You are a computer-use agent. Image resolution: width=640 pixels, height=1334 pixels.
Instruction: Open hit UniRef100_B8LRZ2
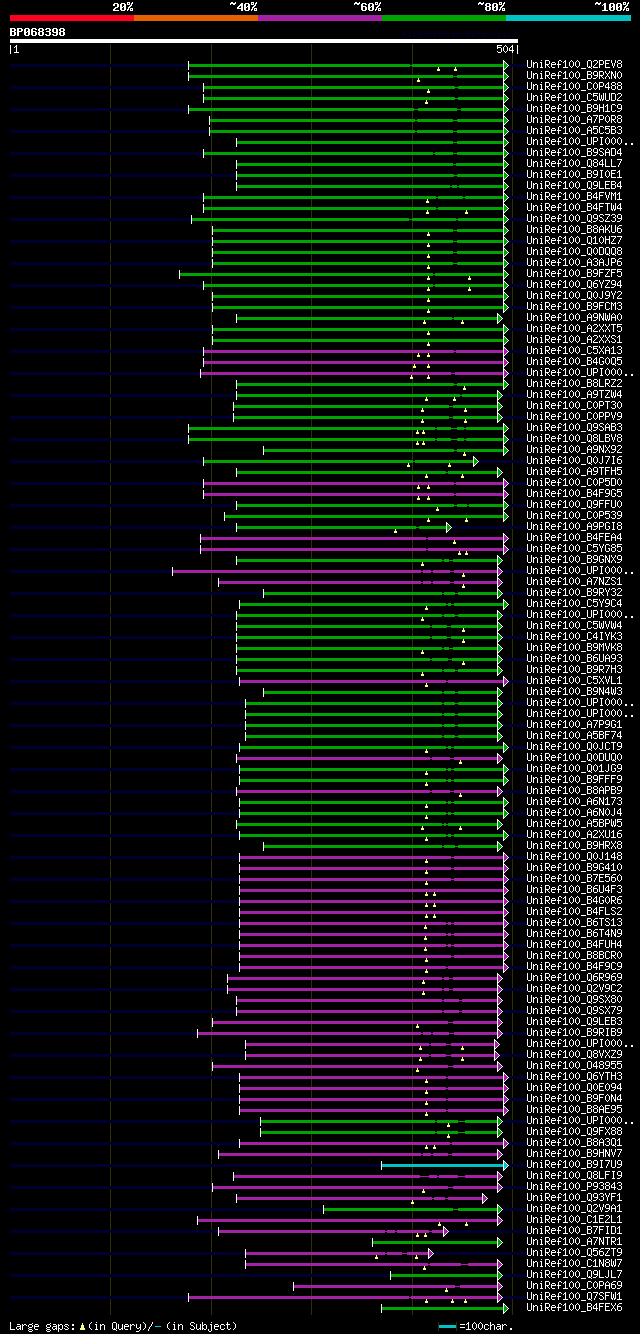pyautogui.click(x=574, y=383)
